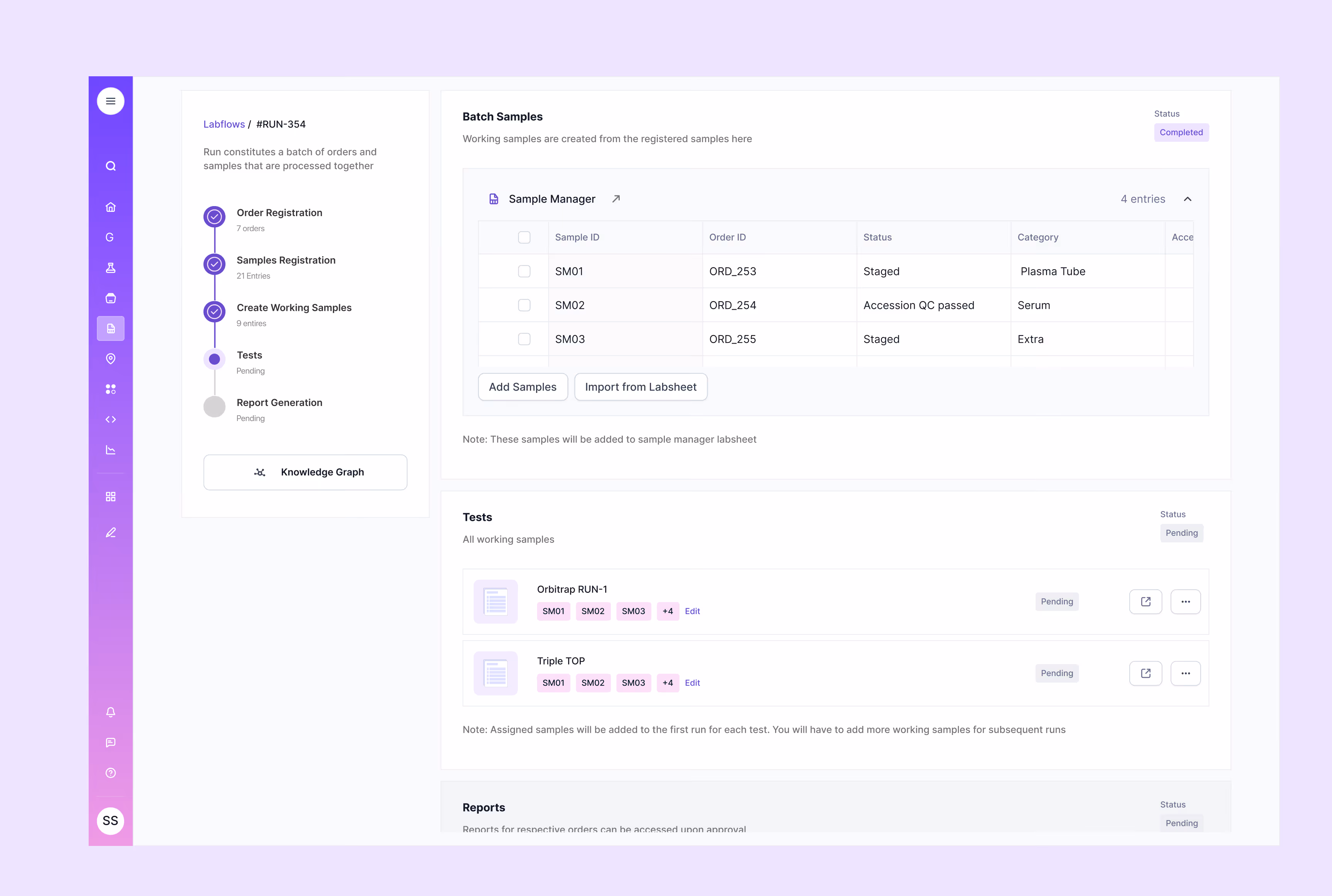The width and height of the screenshot is (1332, 896).
Task: View analytics via the chart icon
Action: point(110,450)
